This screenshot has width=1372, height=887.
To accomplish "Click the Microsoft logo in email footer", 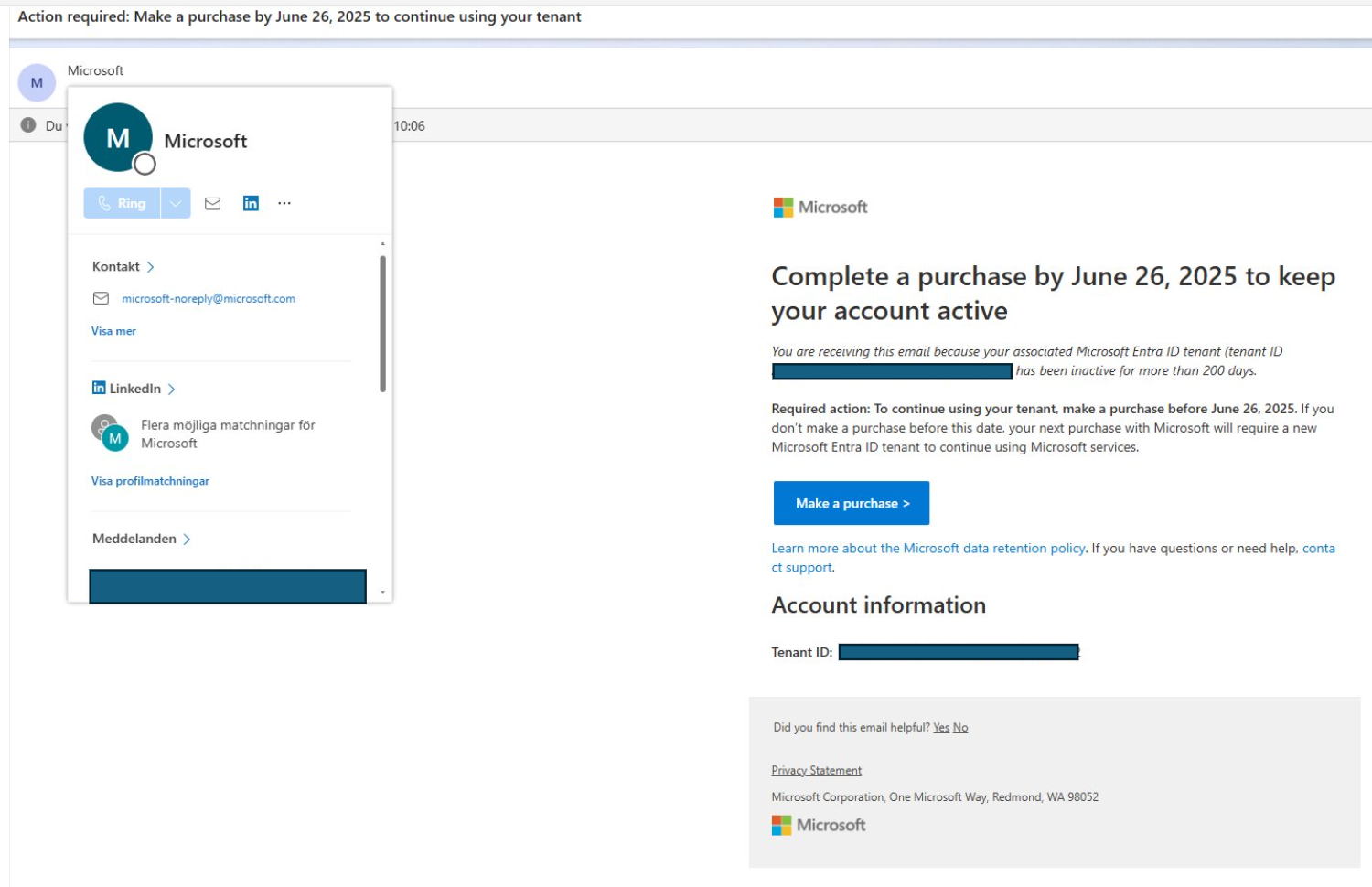I will click(x=819, y=825).
